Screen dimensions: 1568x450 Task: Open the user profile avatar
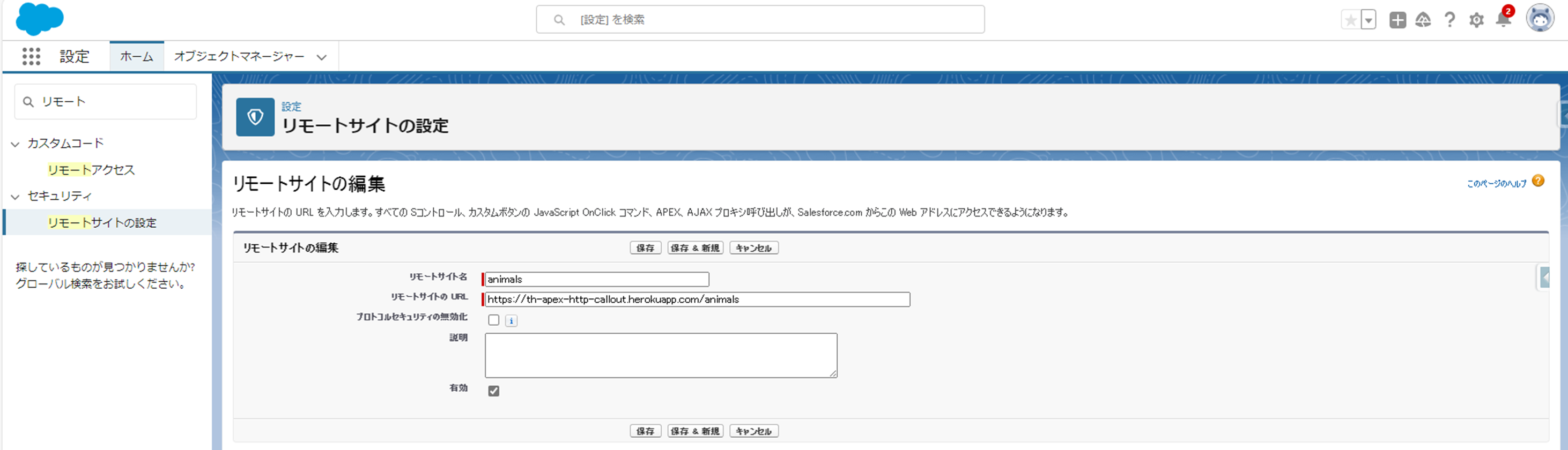pyautogui.click(x=1540, y=18)
